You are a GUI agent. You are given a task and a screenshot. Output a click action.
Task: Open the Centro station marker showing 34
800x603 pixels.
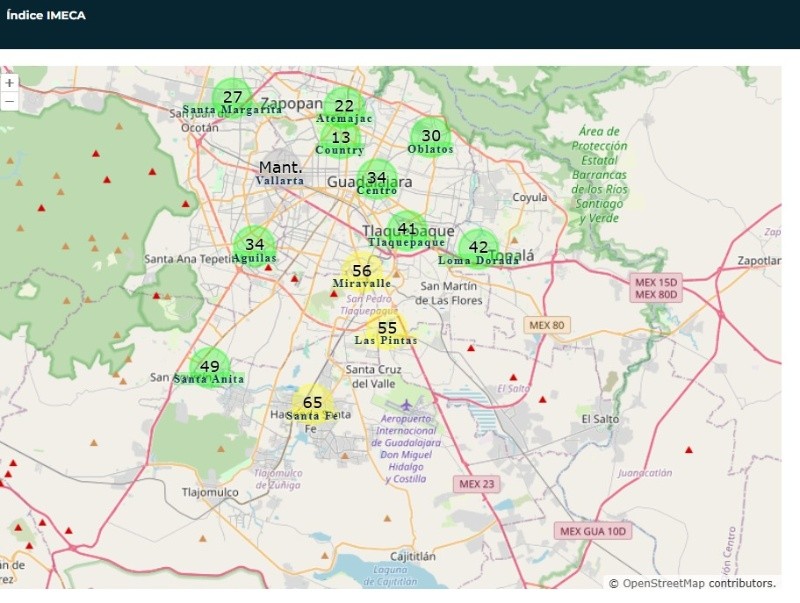pos(376,179)
